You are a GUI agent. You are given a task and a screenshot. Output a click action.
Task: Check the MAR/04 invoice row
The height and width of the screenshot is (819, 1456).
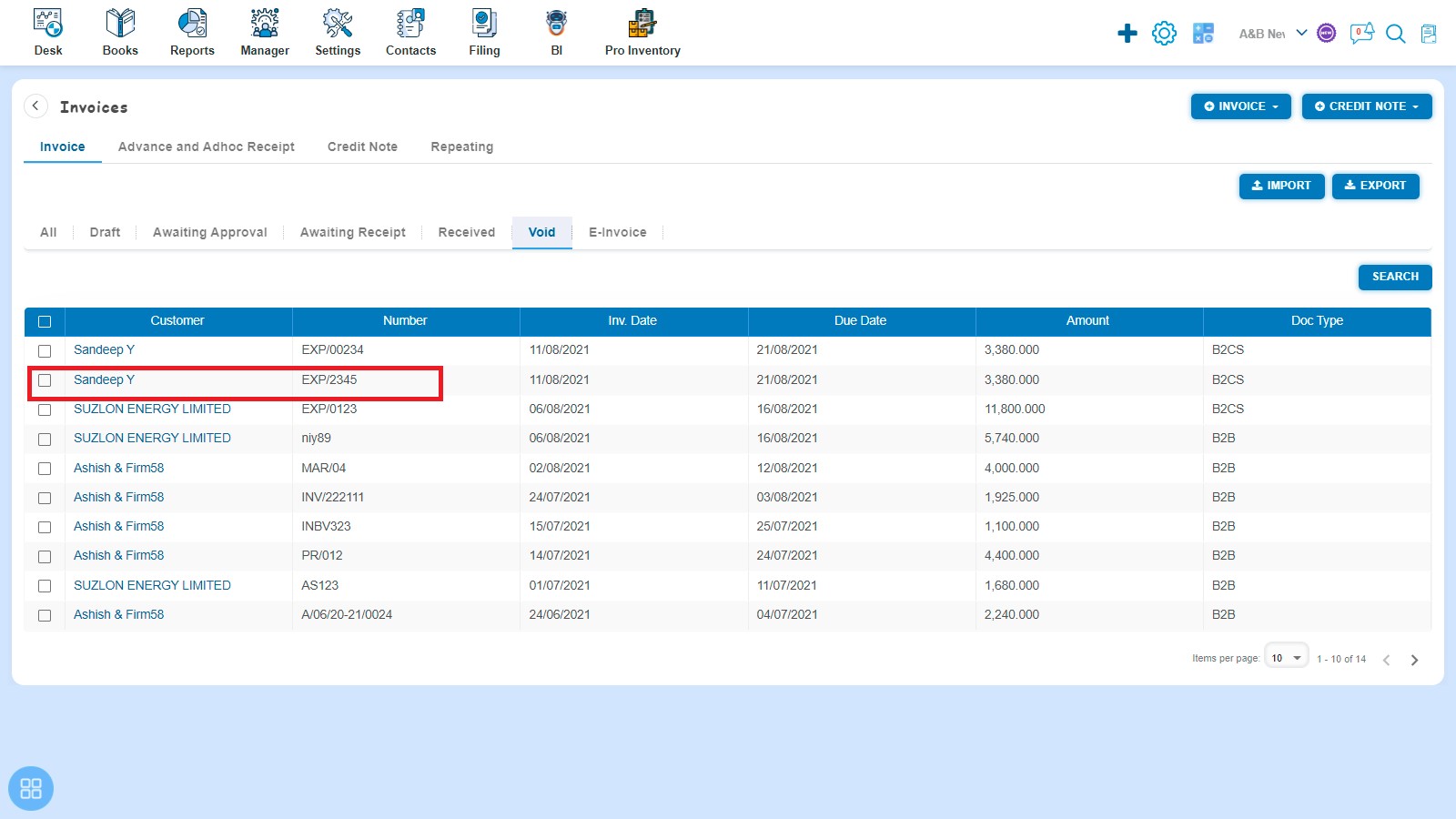[45, 469]
